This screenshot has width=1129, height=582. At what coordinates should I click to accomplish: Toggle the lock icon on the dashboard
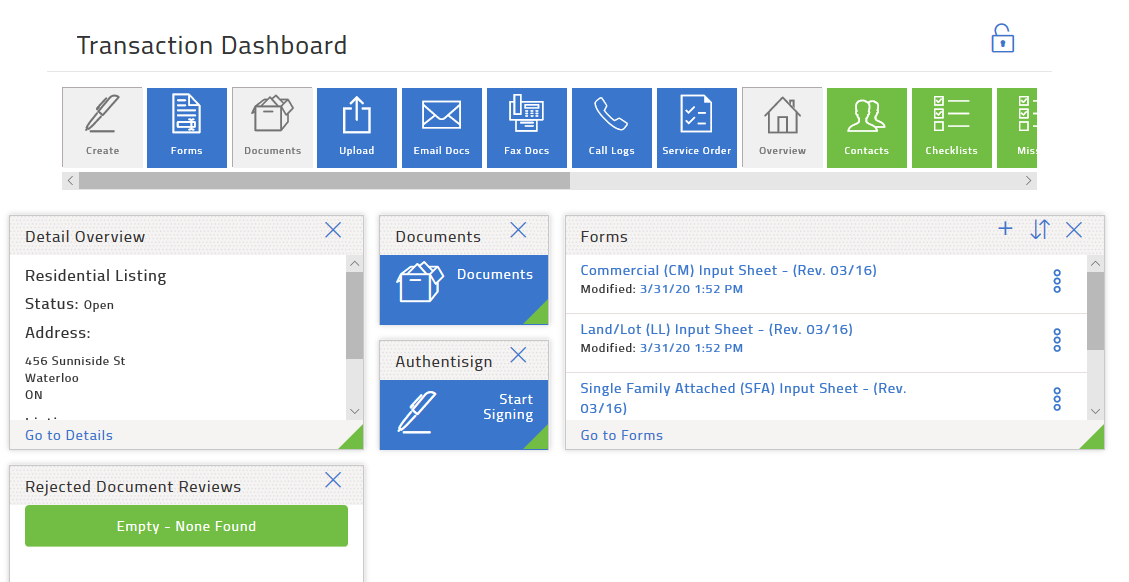point(1003,37)
